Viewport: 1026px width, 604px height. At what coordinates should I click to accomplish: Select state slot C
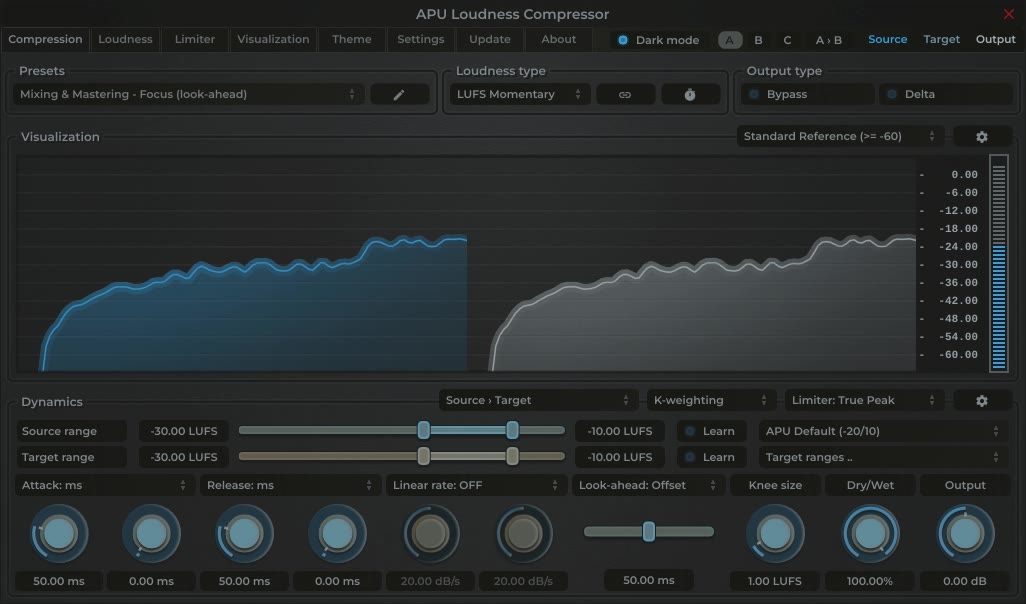coord(787,40)
